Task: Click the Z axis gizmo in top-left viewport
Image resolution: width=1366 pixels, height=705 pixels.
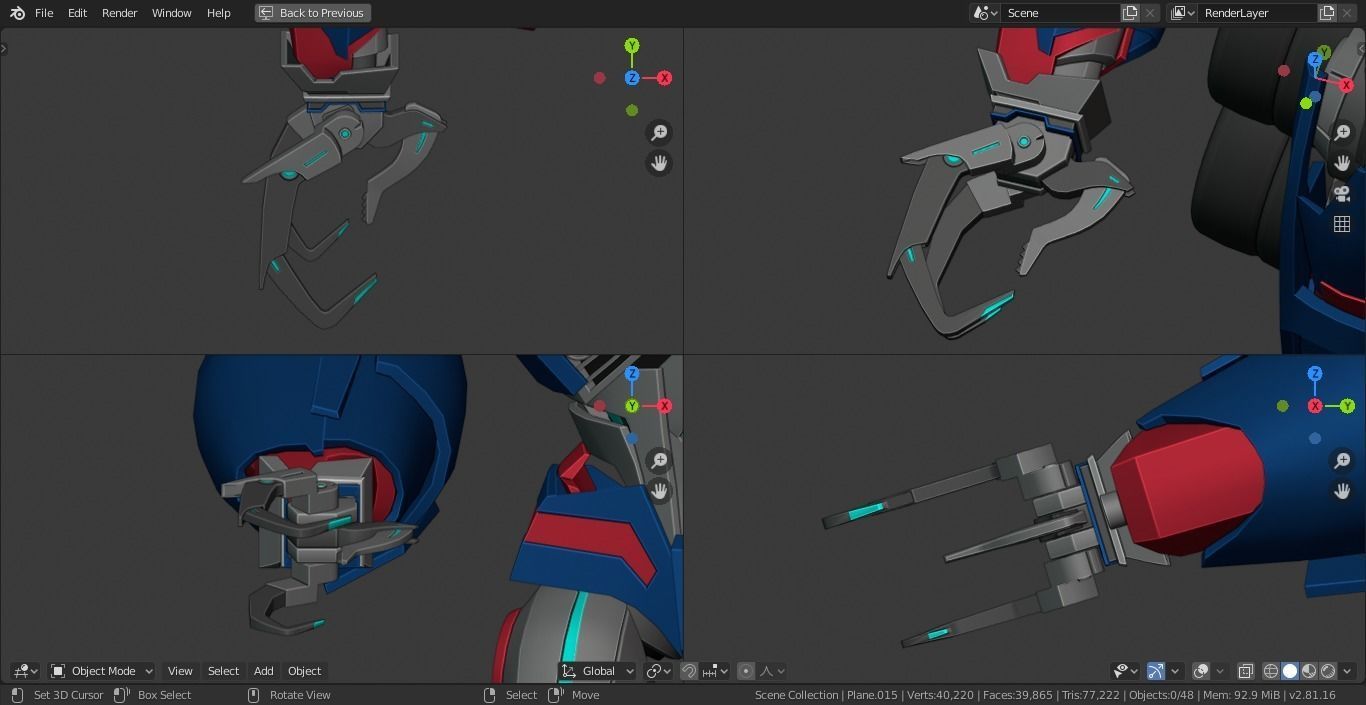Action: pyautogui.click(x=632, y=78)
